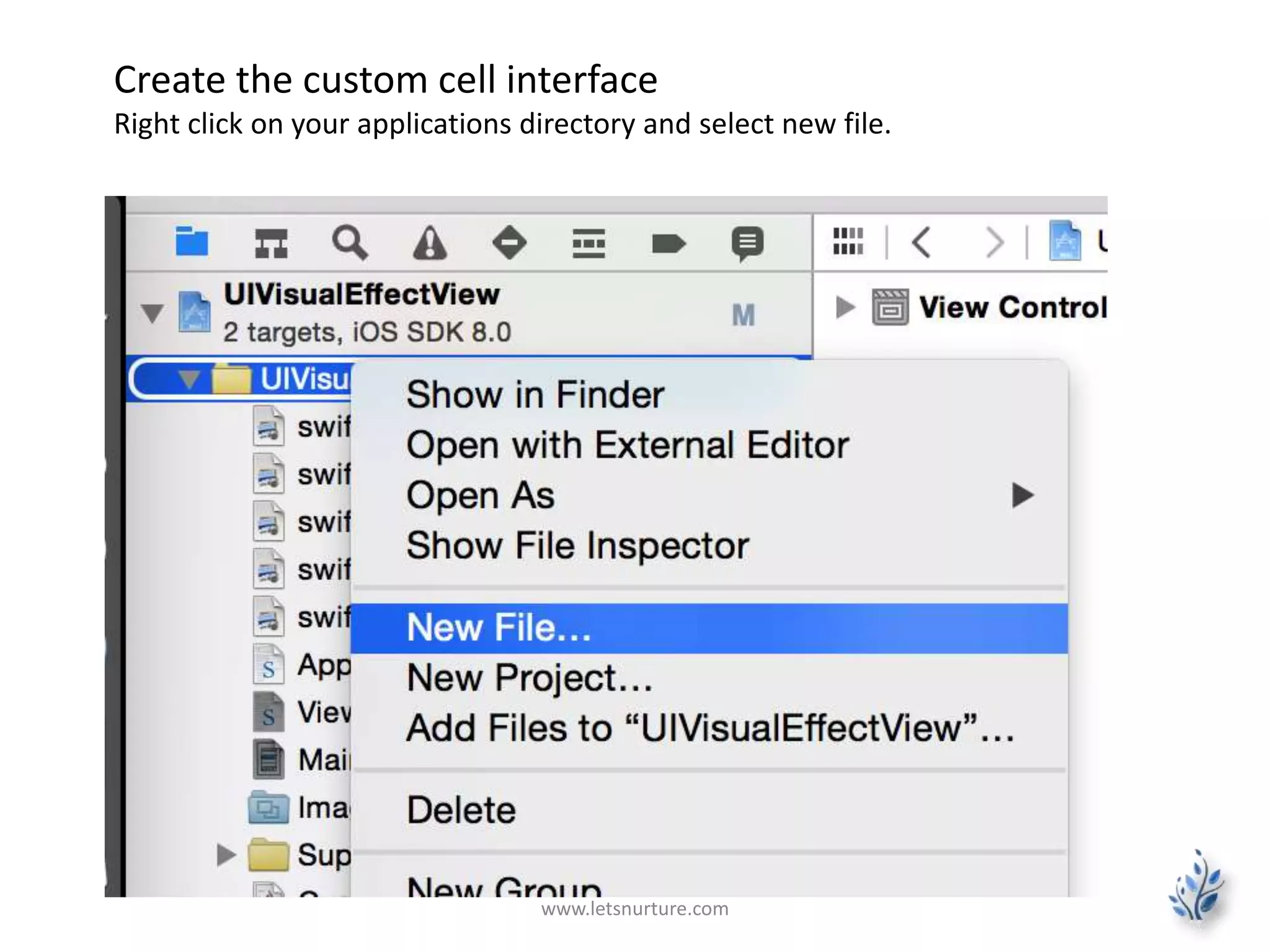Open the Report navigator speech bubble icon
This screenshot has height=952, width=1270.
(x=747, y=243)
